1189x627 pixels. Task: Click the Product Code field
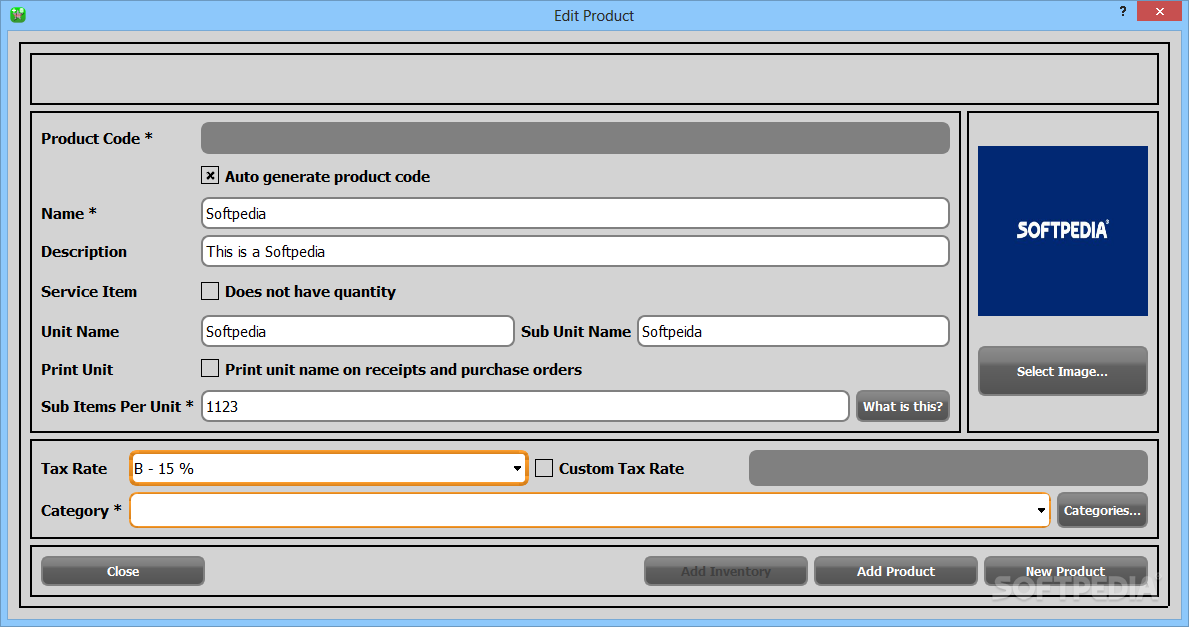tap(575, 138)
